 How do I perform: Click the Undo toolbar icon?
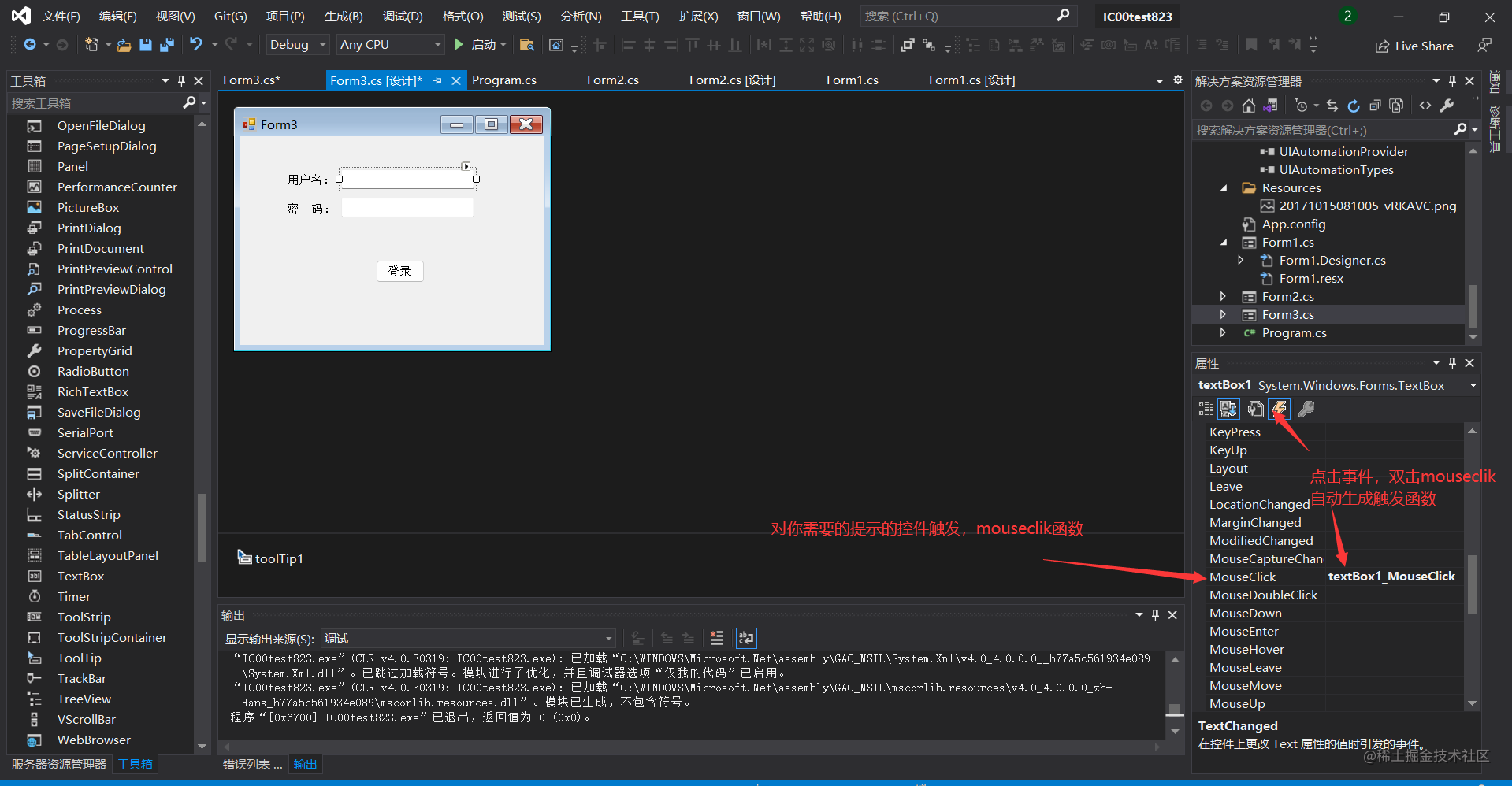click(196, 44)
